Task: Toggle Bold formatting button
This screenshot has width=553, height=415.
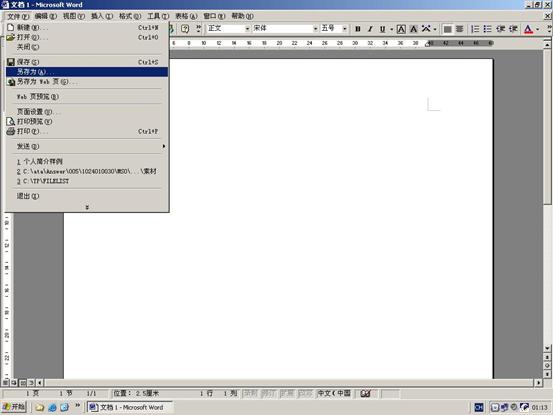Action: (x=358, y=29)
